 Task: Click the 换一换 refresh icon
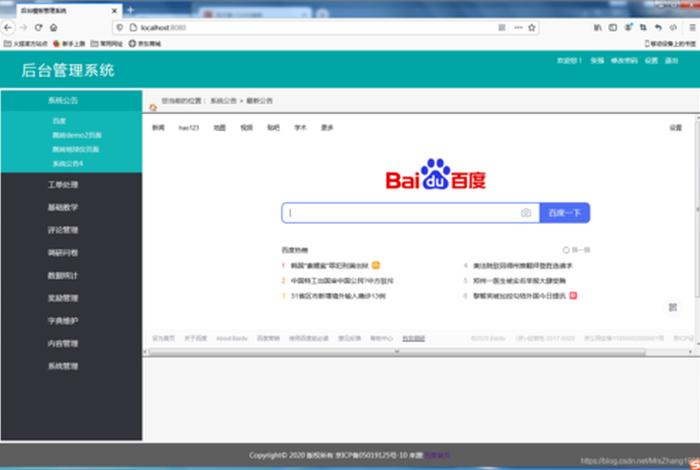(566, 250)
